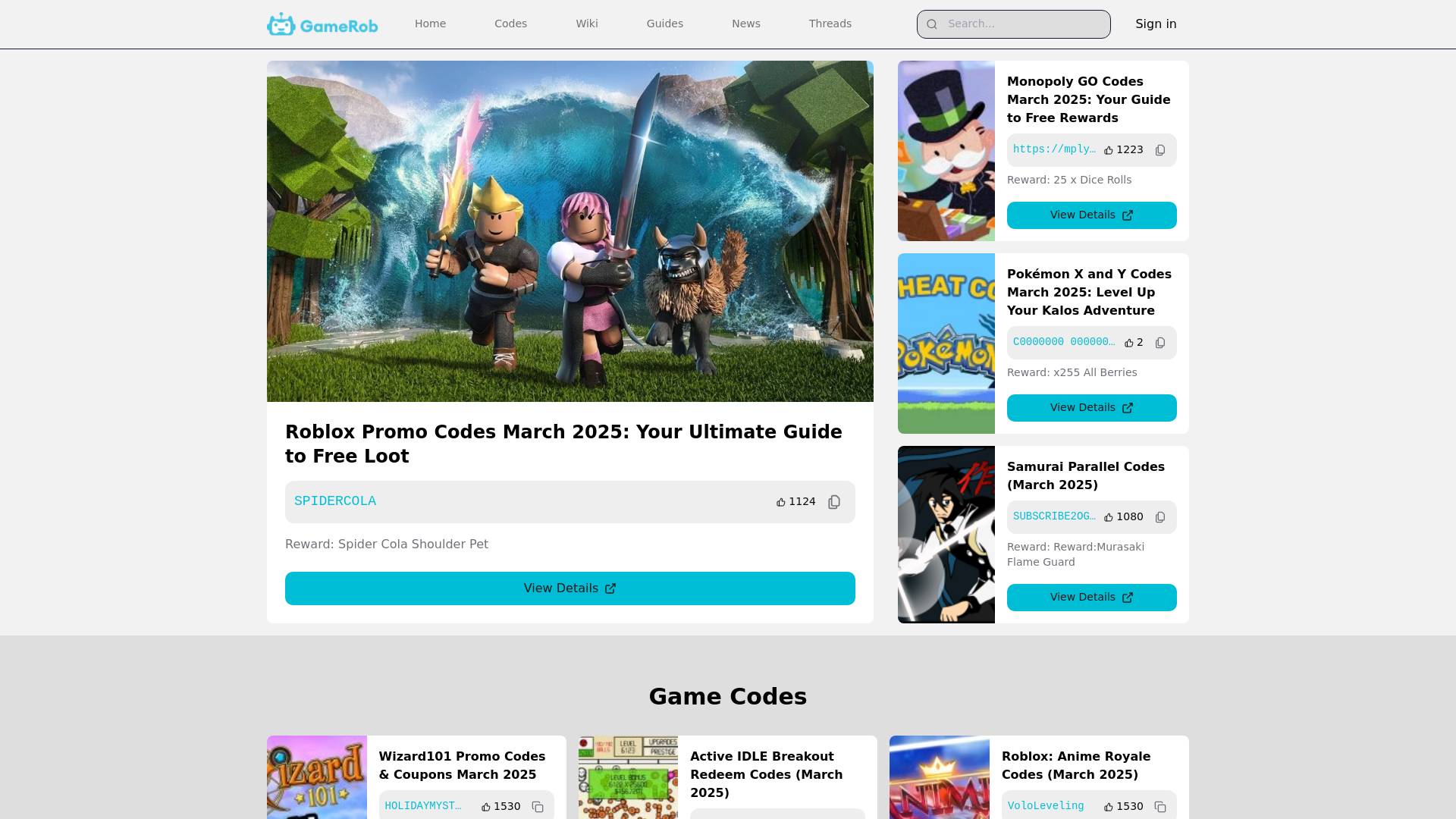Open the Wizard101 card thumbnail
Viewport: 1456px width, 819px height.
pyautogui.click(x=317, y=777)
